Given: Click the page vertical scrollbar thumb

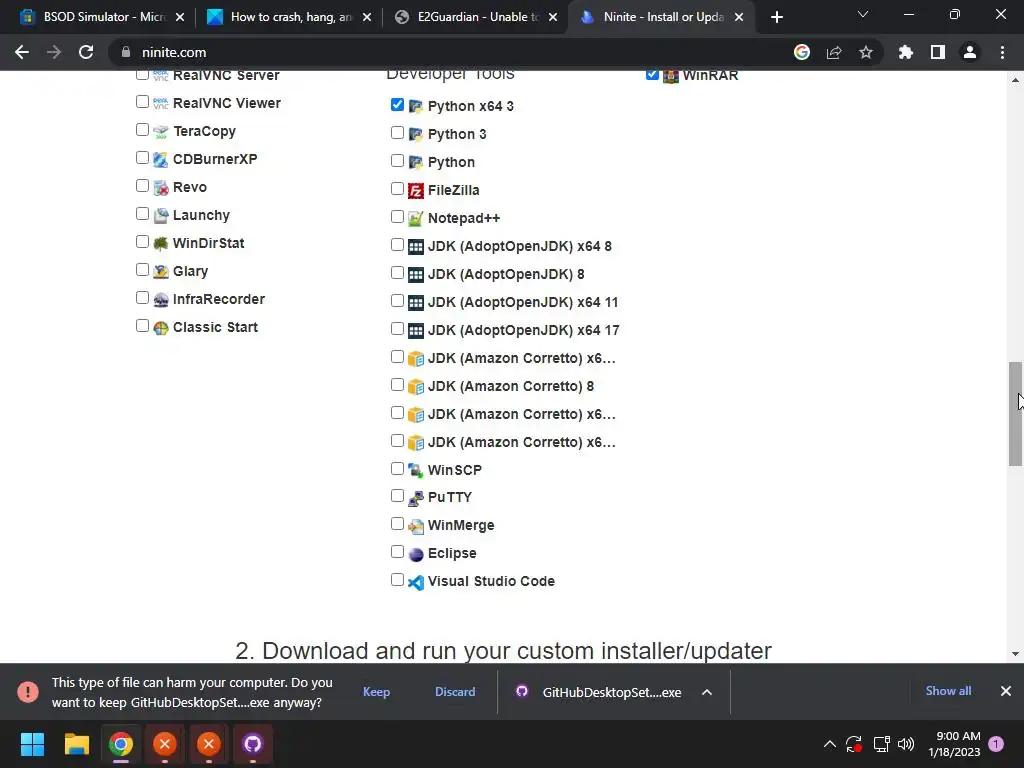Looking at the screenshot, I should click(x=1015, y=414).
